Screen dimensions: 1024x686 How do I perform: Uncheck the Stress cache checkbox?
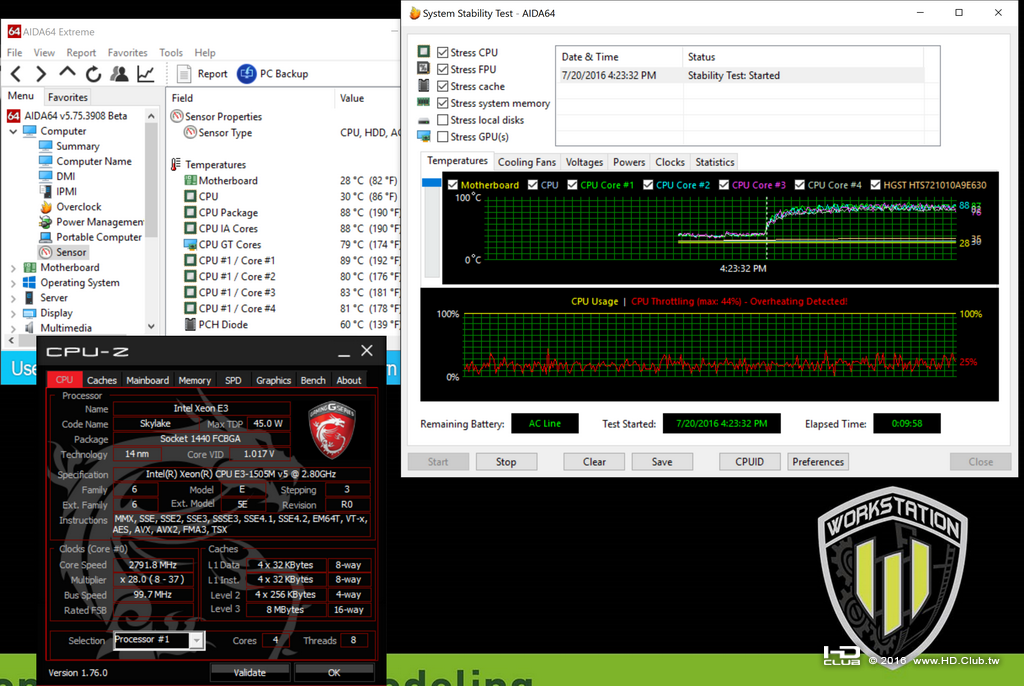click(x=443, y=86)
